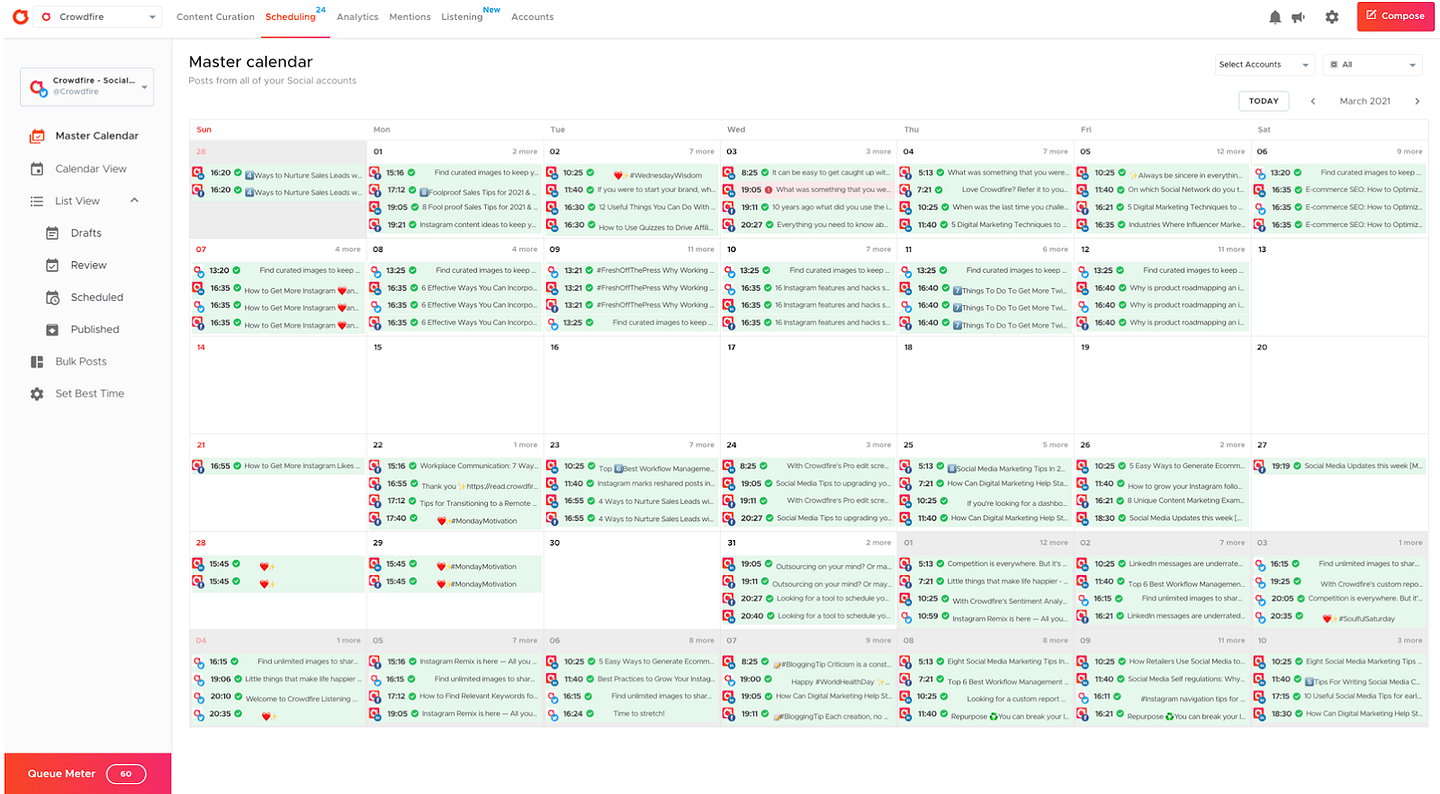Open the megaphone announcements icon
Screen dimensions: 1440x794
[x=1298, y=17]
